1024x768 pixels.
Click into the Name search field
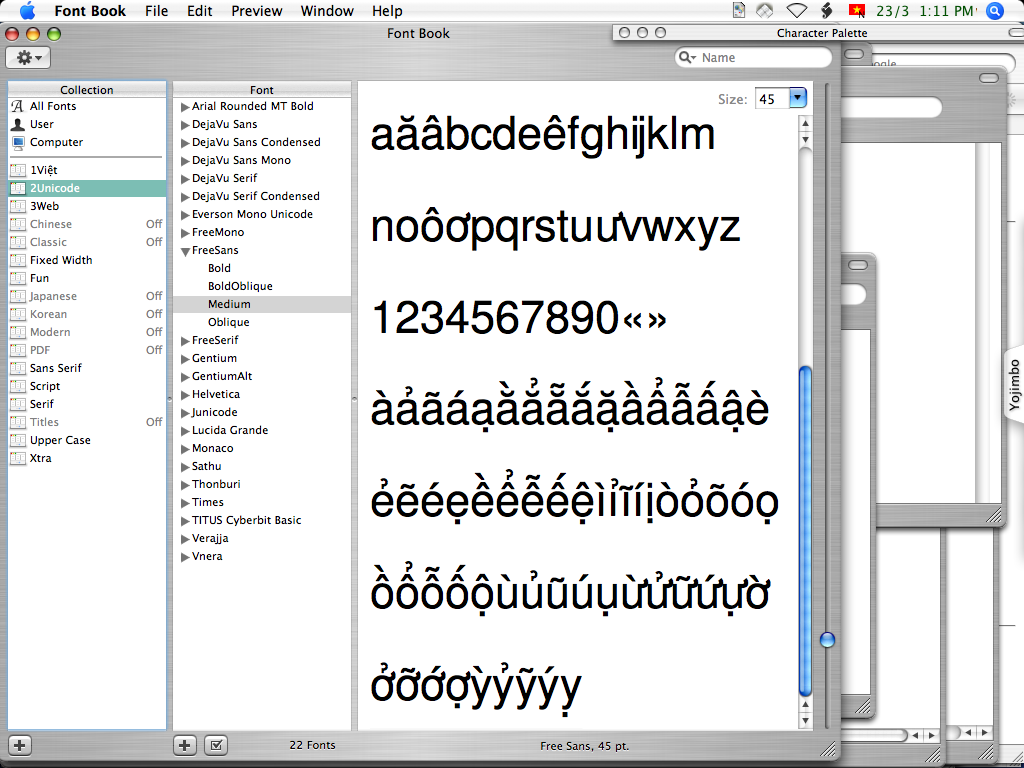pos(754,58)
